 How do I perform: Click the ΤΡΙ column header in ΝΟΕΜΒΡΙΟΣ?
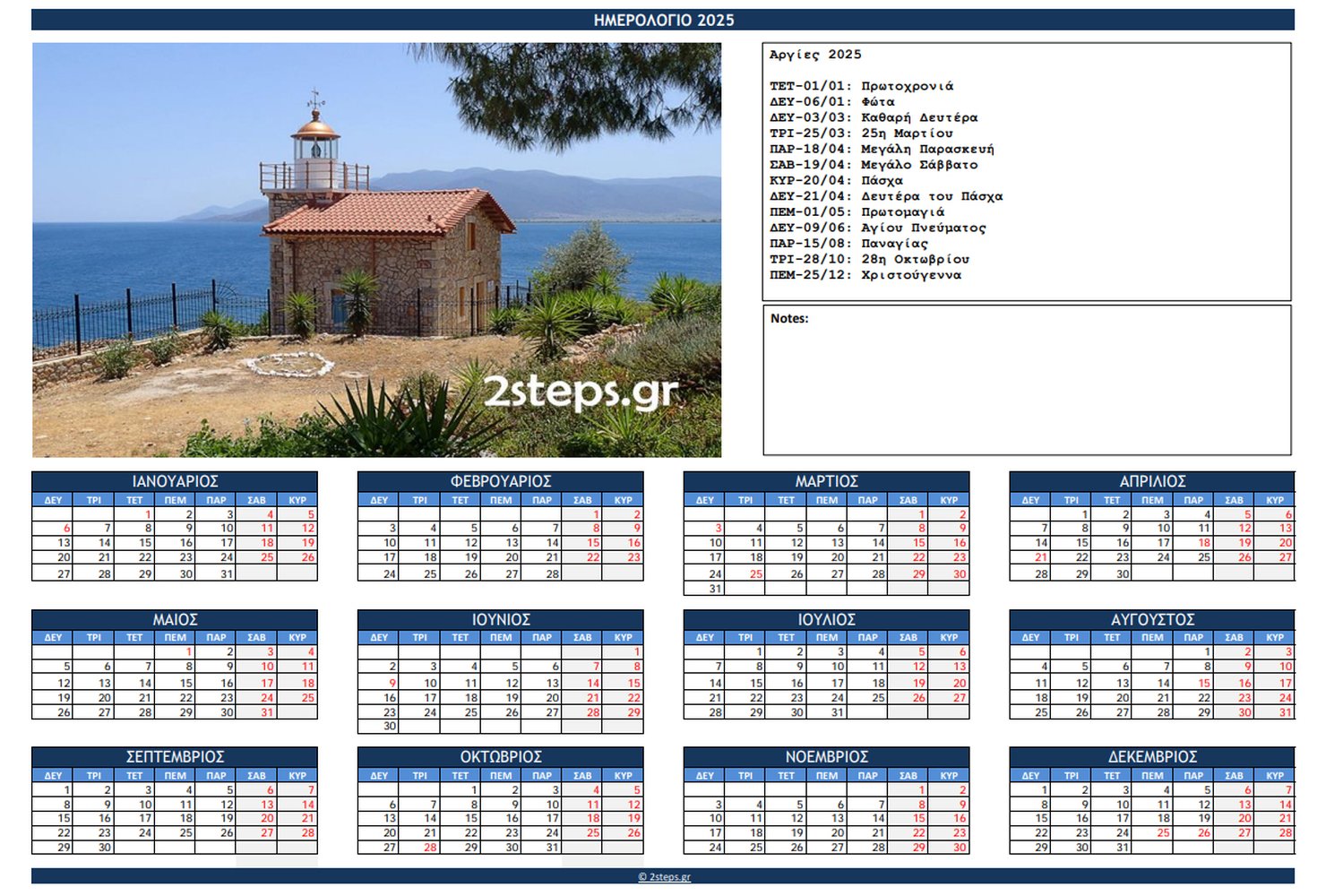point(745,776)
